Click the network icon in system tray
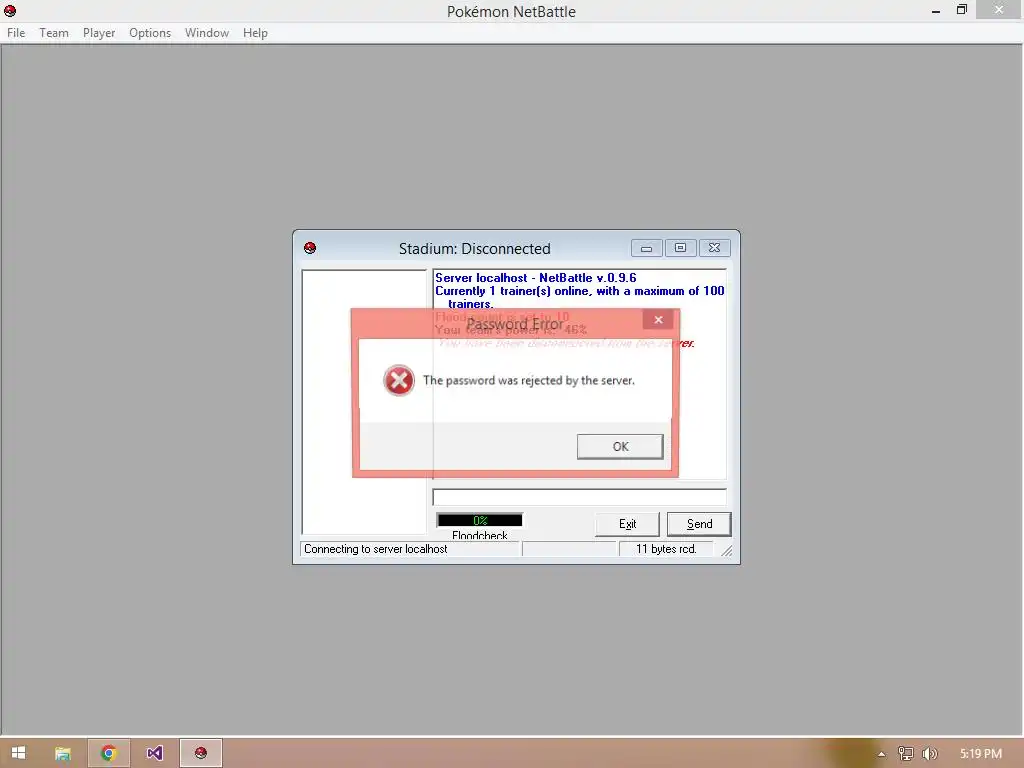This screenshot has height=768, width=1024. [905, 754]
